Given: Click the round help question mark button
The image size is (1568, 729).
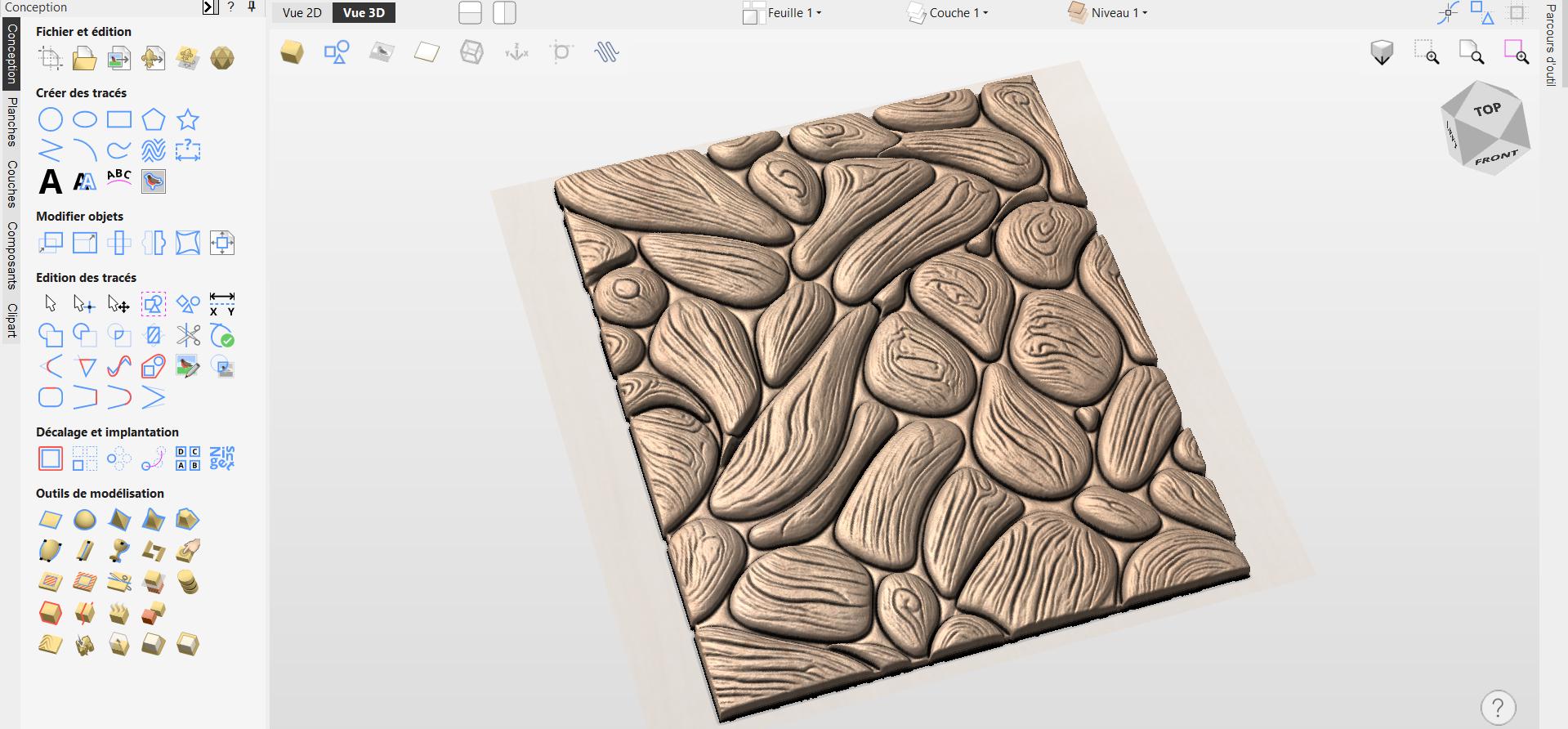Looking at the screenshot, I should (1498, 707).
